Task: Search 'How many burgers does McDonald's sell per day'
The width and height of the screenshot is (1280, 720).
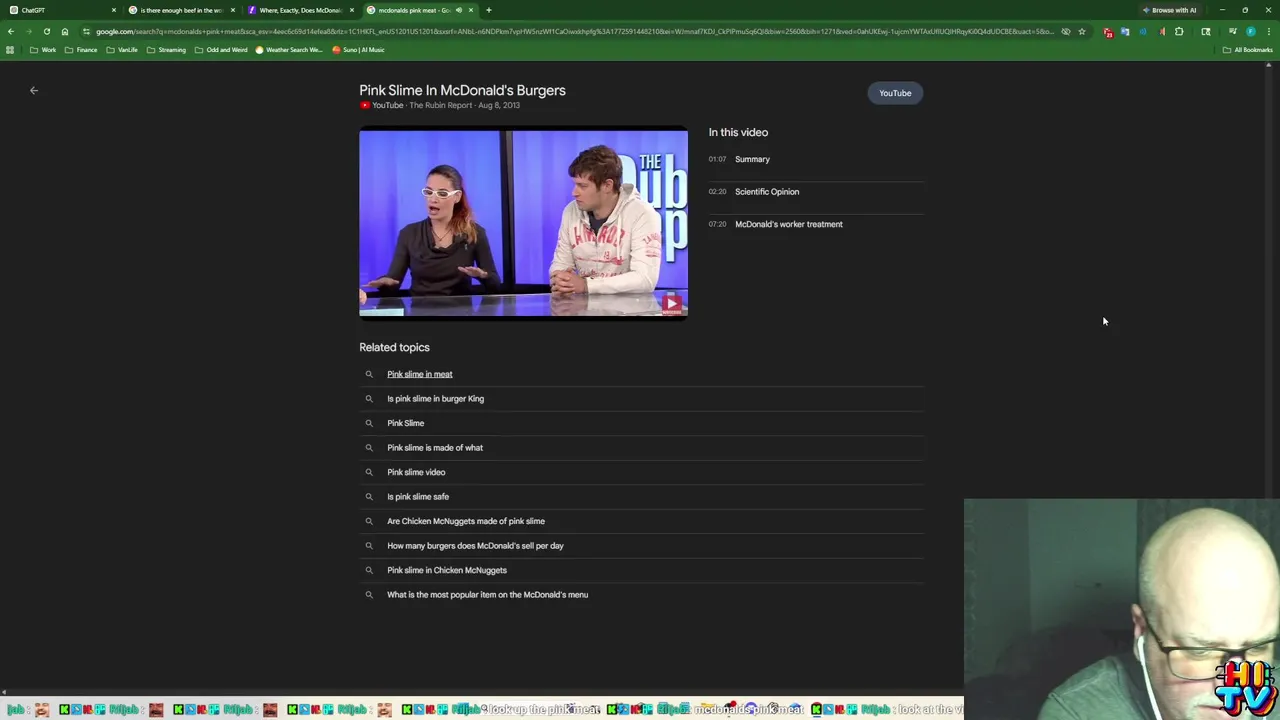Action: click(x=475, y=546)
